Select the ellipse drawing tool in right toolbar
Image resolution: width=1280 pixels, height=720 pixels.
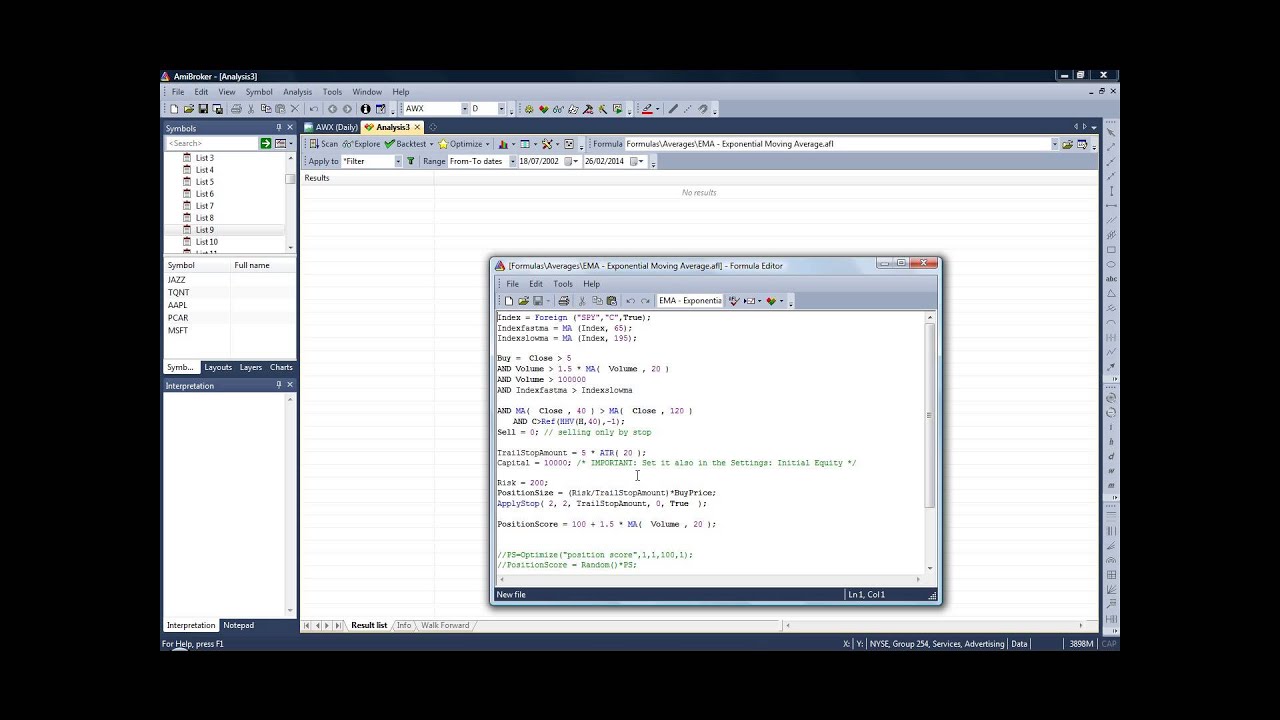coord(1111,264)
